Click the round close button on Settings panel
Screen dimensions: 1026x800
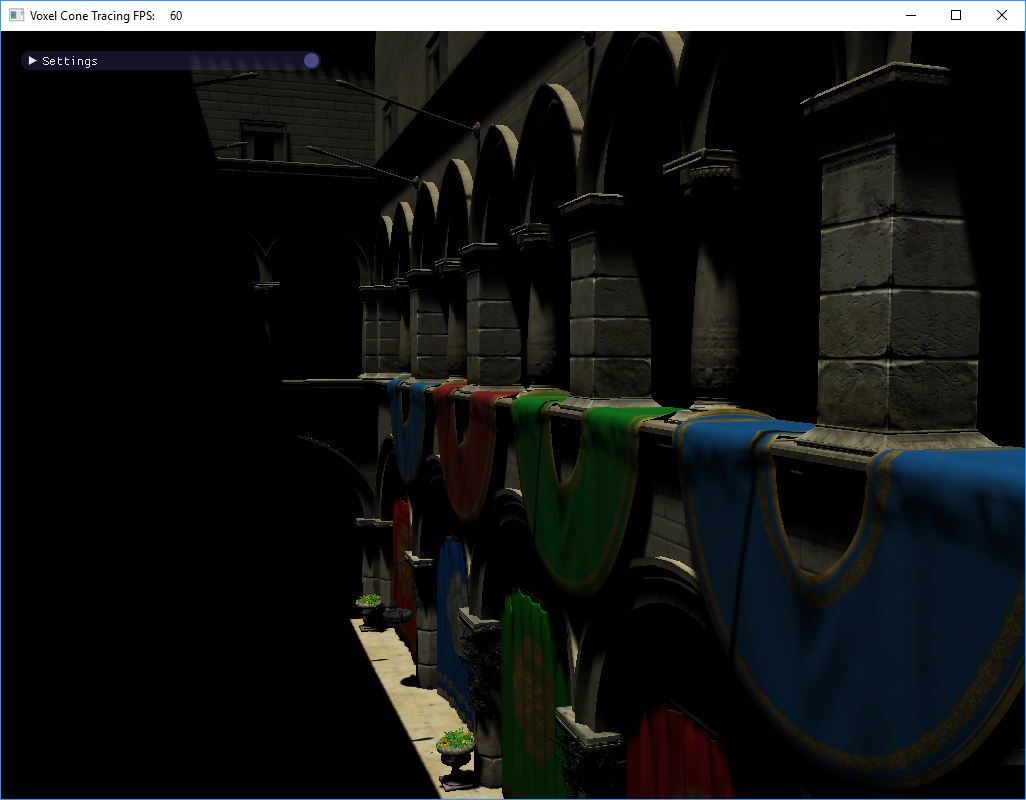coord(311,61)
